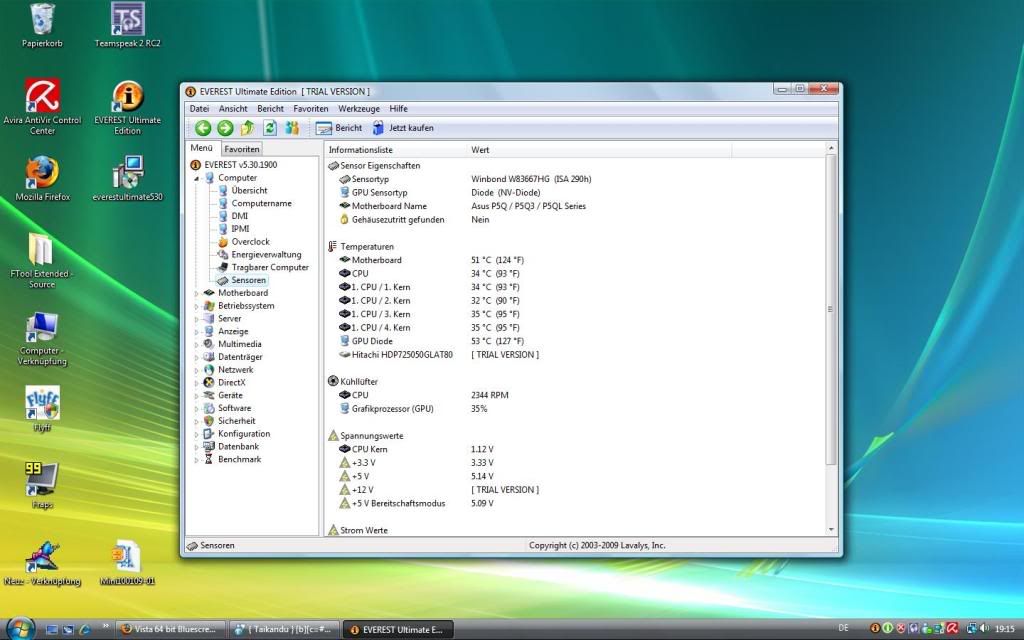Switch to the Favoriten tab in sidebar
Viewport: 1024px width, 640px height.
click(x=242, y=149)
